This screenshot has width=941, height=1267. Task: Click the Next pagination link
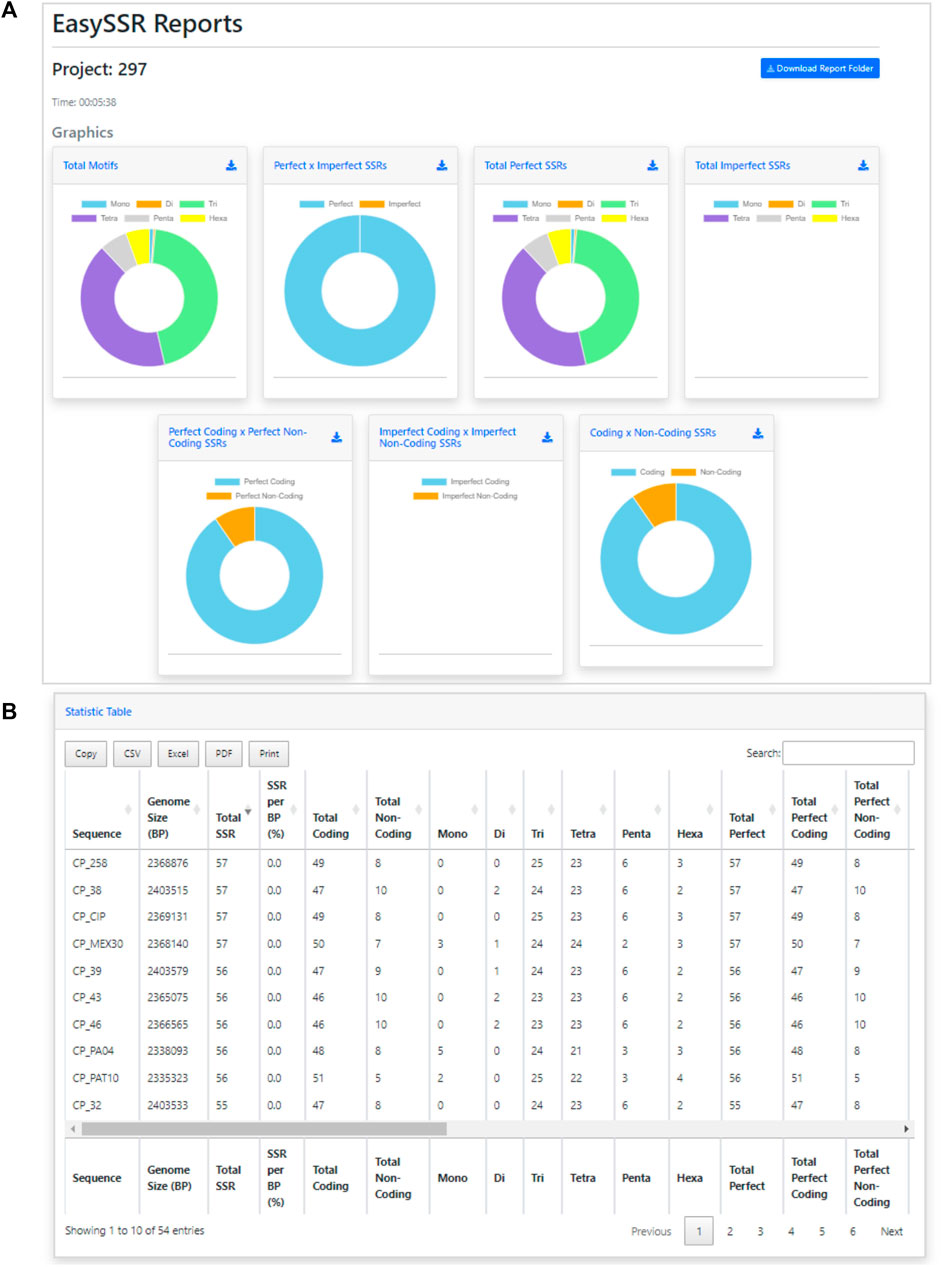click(x=892, y=1232)
